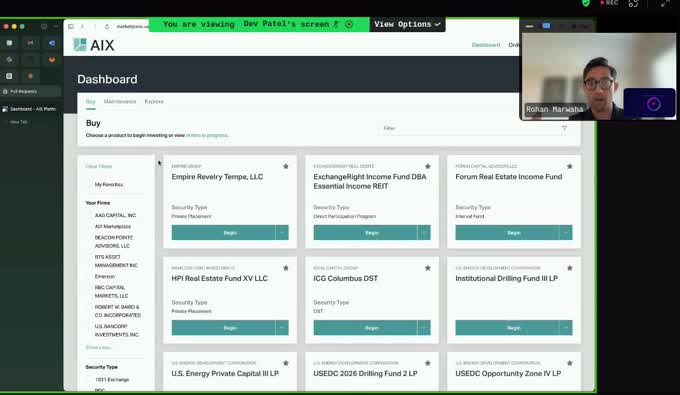This screenshot has width=680, height=395.
Task: Toggle the browser sidebar panel icon
Action: 71,26
